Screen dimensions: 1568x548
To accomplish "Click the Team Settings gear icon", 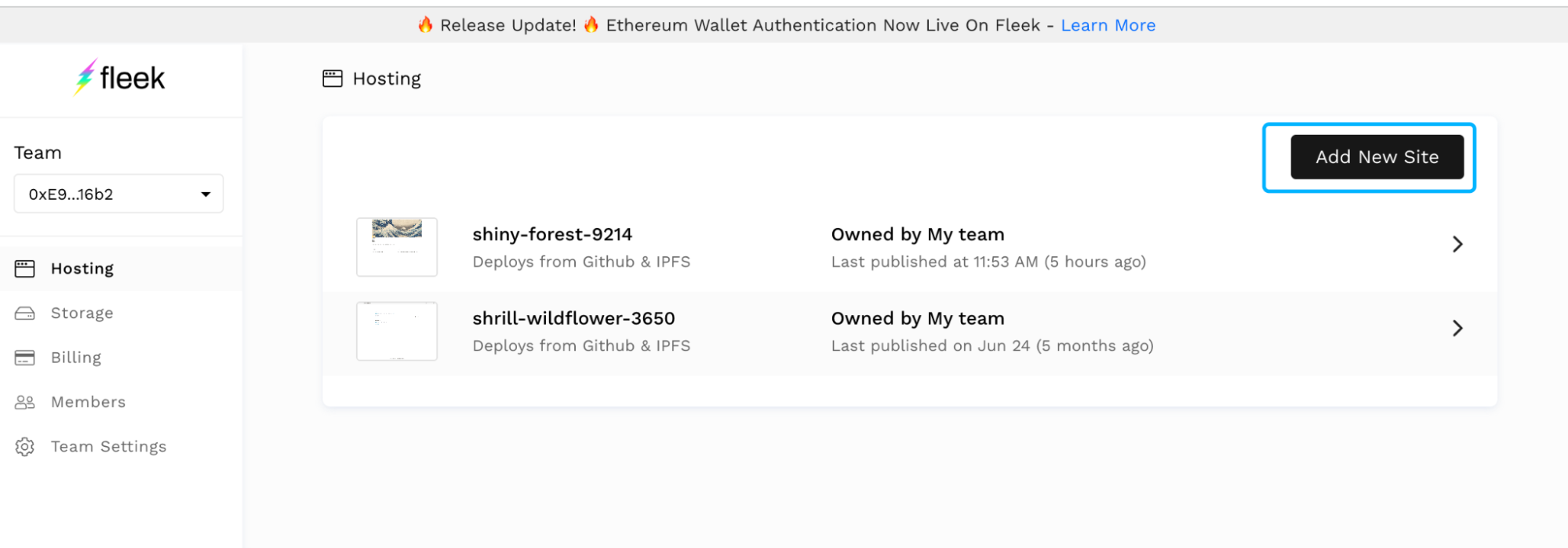I will [x=25, y=447].
